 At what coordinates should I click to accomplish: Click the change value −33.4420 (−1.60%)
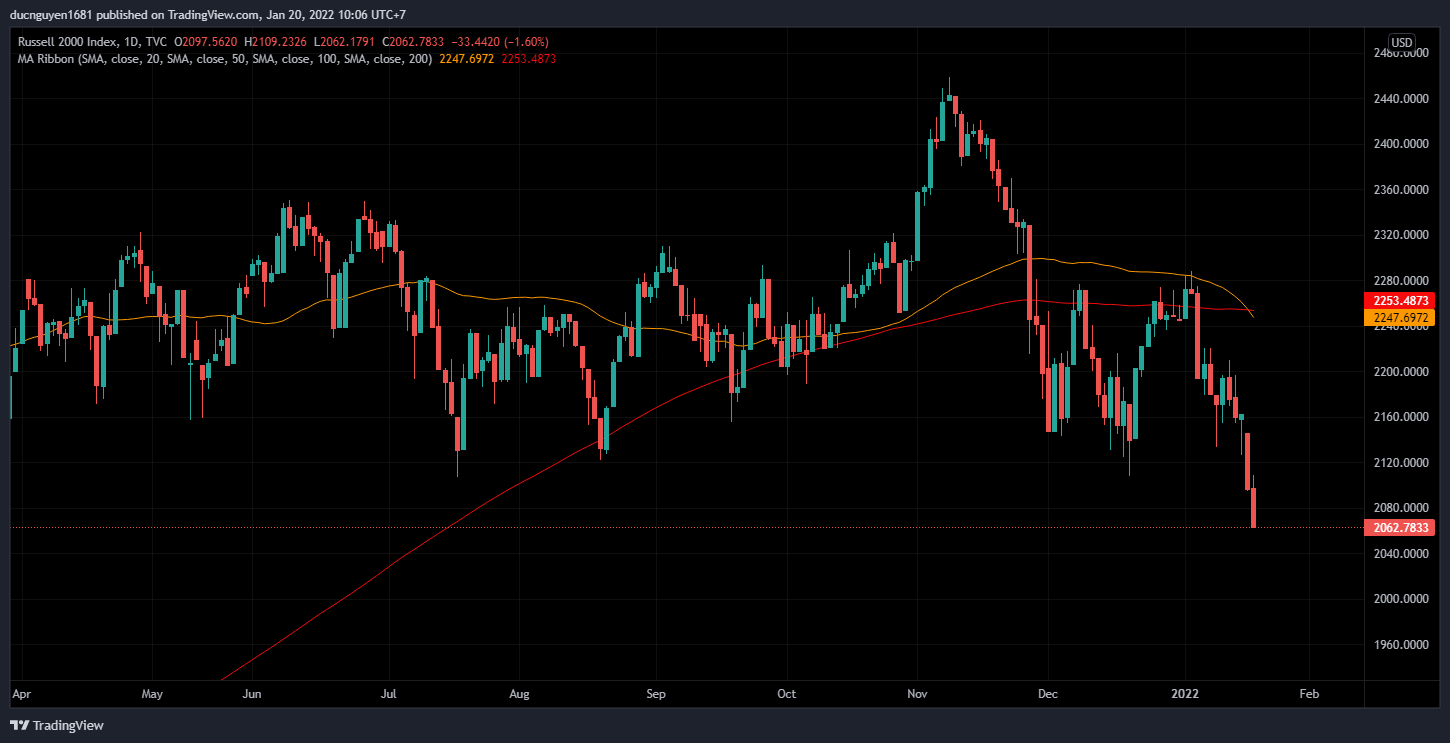click(500, 42)
